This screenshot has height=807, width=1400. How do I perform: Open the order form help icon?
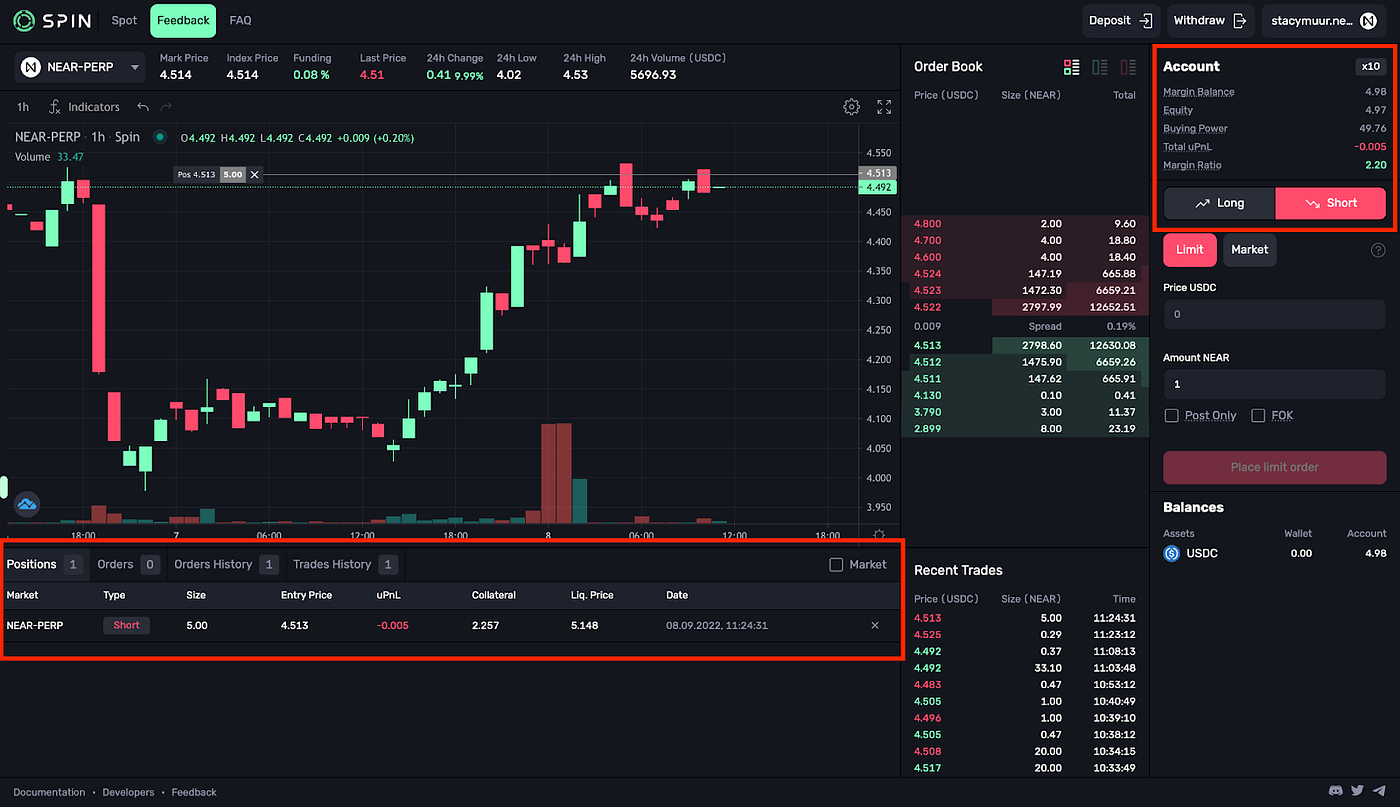(x=1378, y=250)
